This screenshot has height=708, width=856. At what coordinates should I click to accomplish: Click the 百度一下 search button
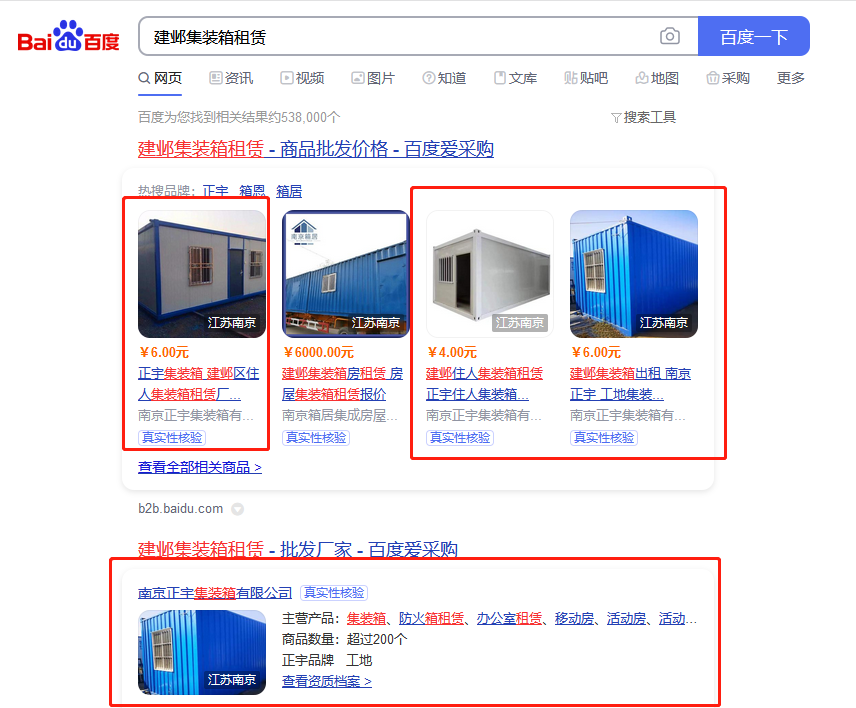tap(753, 36)
